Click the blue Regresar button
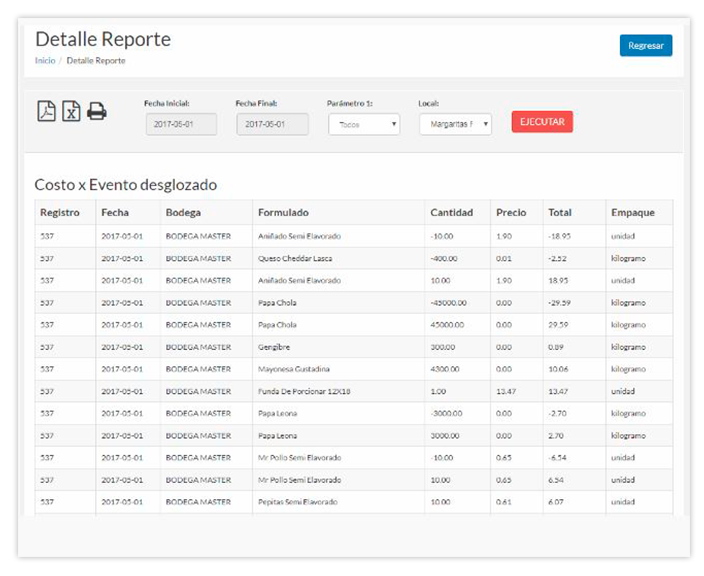 [x=645, y=46]
